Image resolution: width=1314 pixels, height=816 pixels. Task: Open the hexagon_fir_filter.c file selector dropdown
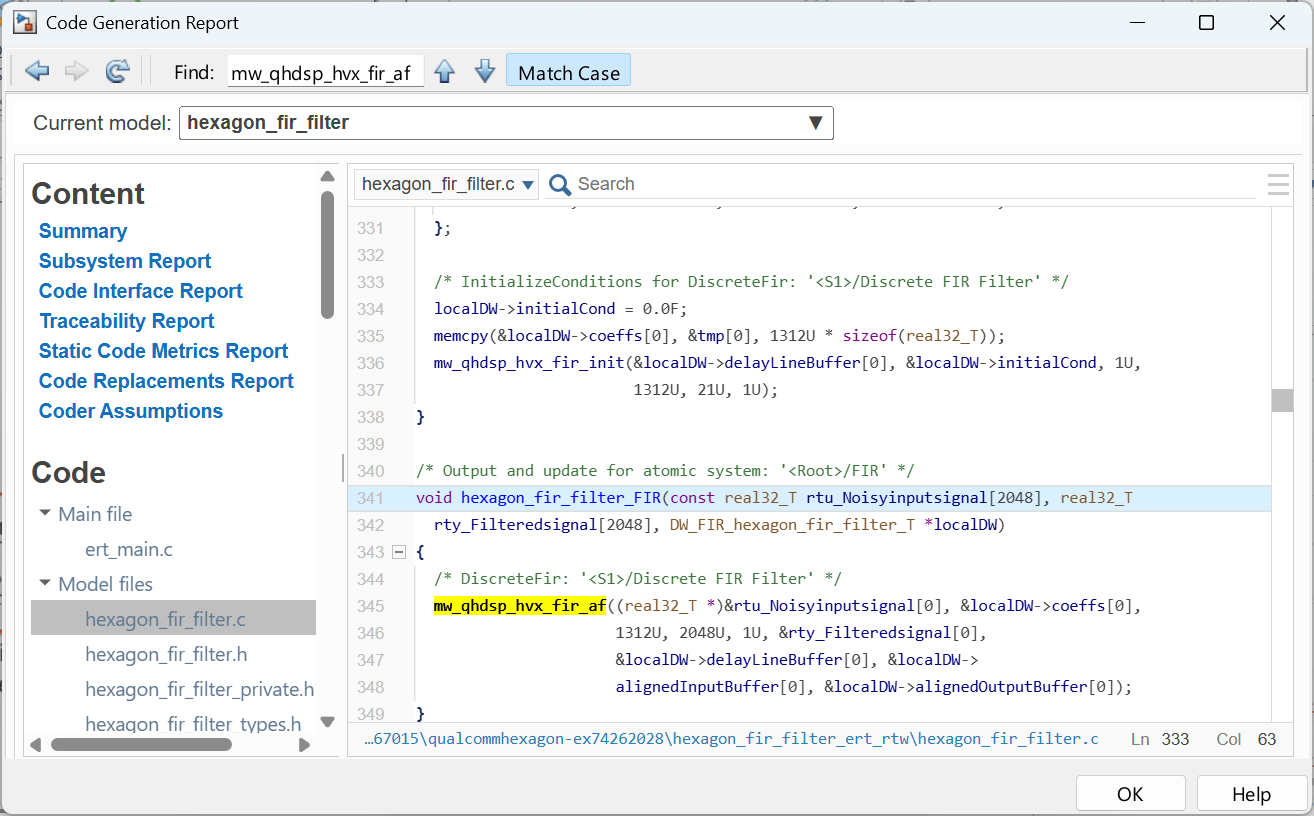[x=446, y=184]
